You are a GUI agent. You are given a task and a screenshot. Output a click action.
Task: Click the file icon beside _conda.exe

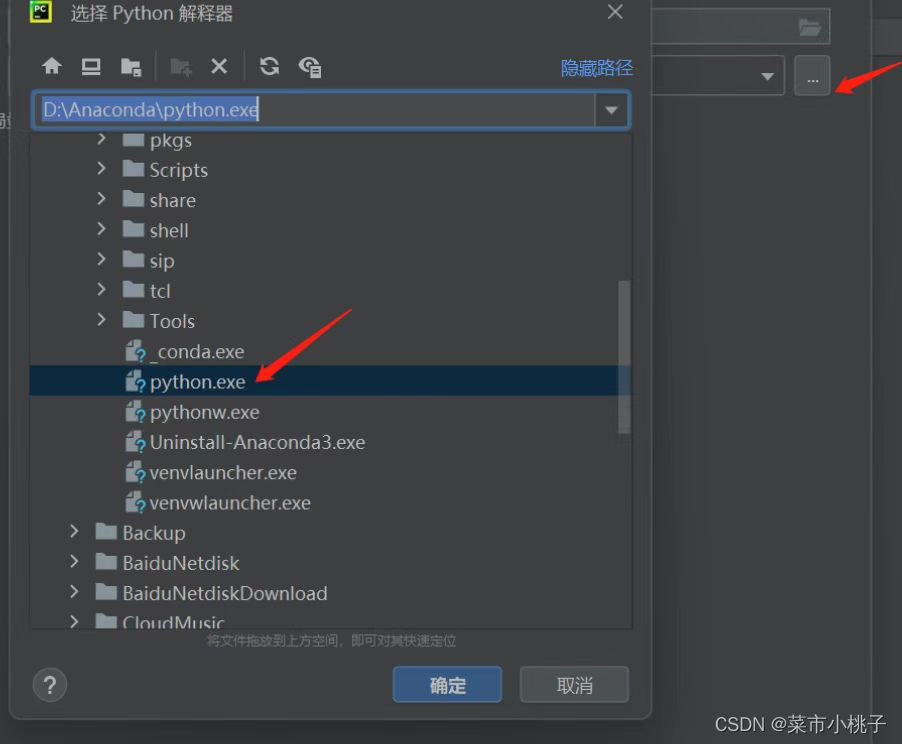136,352
